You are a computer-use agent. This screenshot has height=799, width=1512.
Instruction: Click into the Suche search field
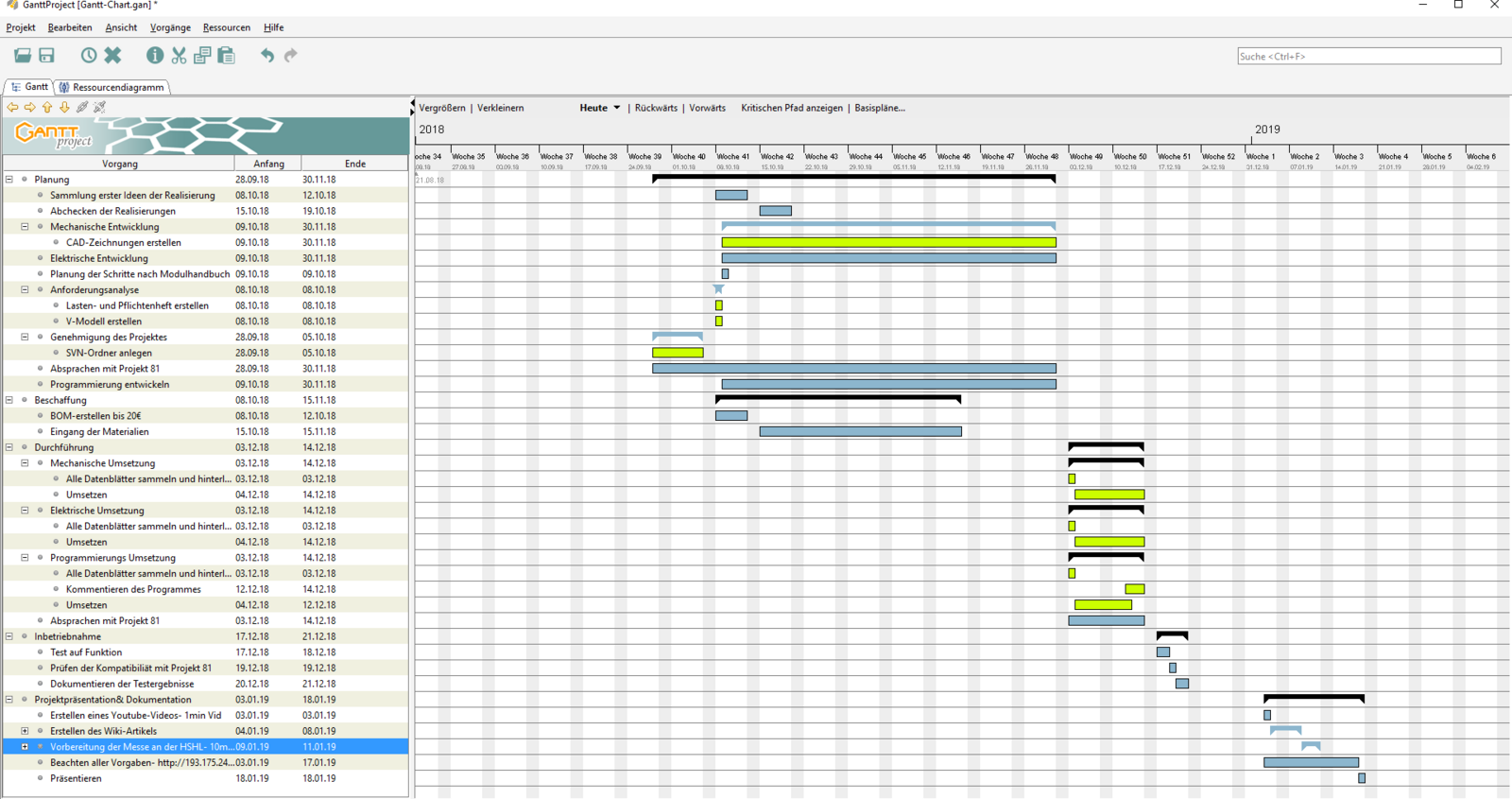pyautogui.click(x=1368, y=57)
